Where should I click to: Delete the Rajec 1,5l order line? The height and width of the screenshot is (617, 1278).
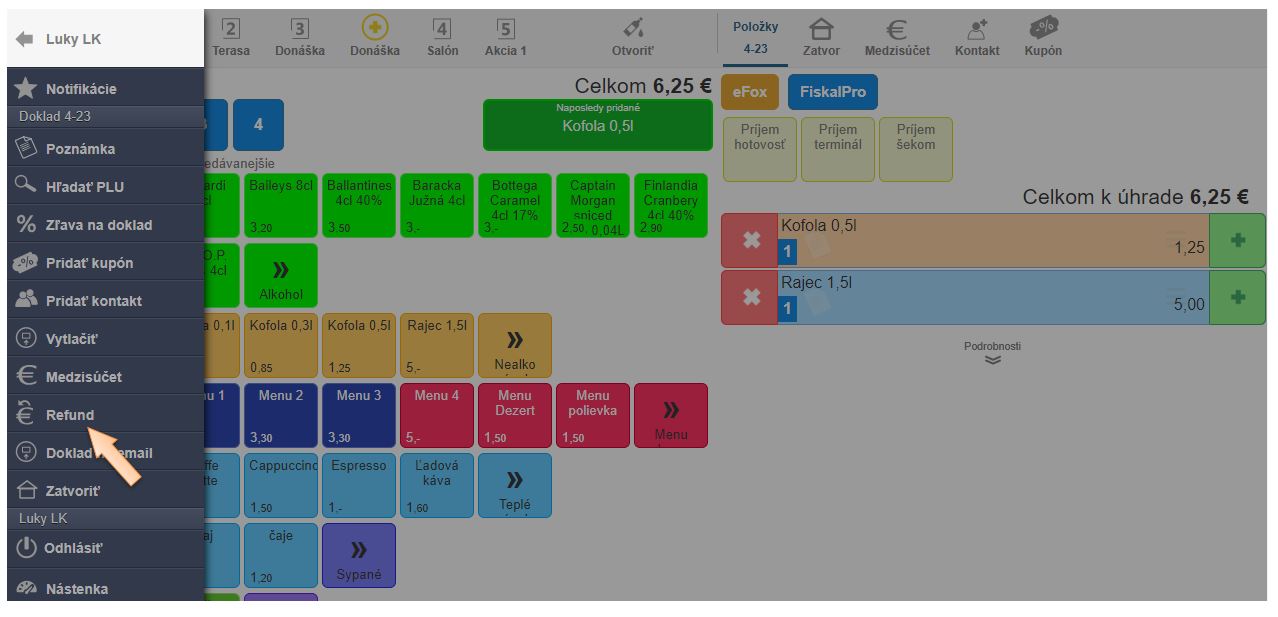click(750, 297)
